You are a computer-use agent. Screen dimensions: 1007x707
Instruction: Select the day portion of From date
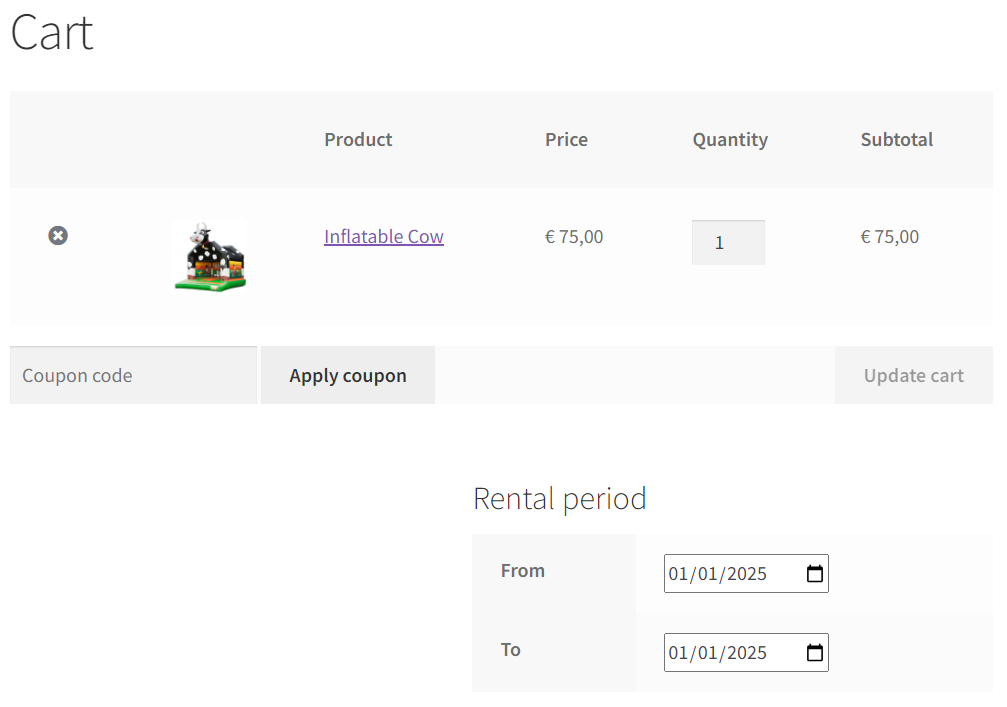(680, 574)
